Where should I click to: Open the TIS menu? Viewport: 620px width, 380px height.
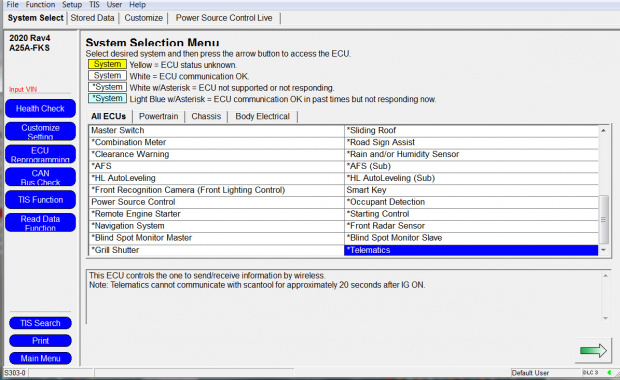click(94, 5)
